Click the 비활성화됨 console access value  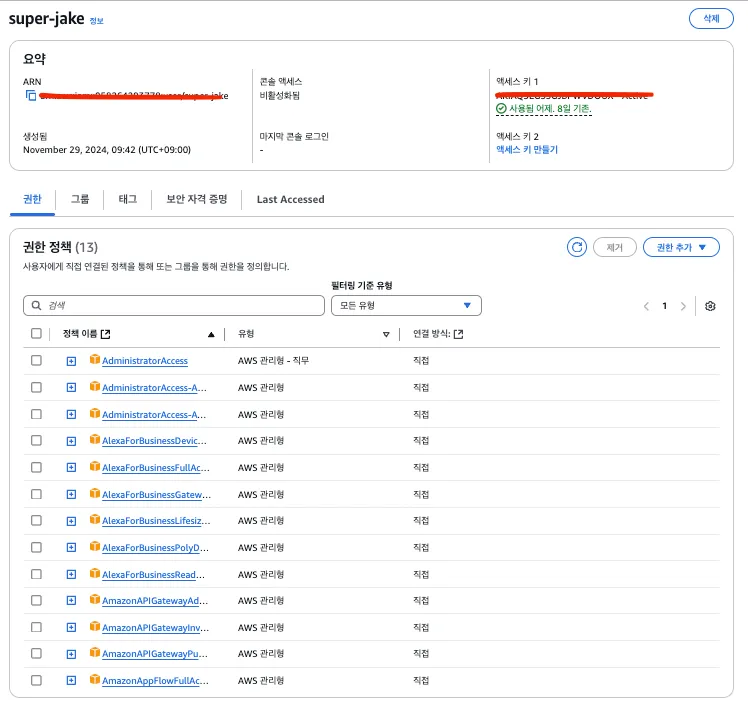280,96
